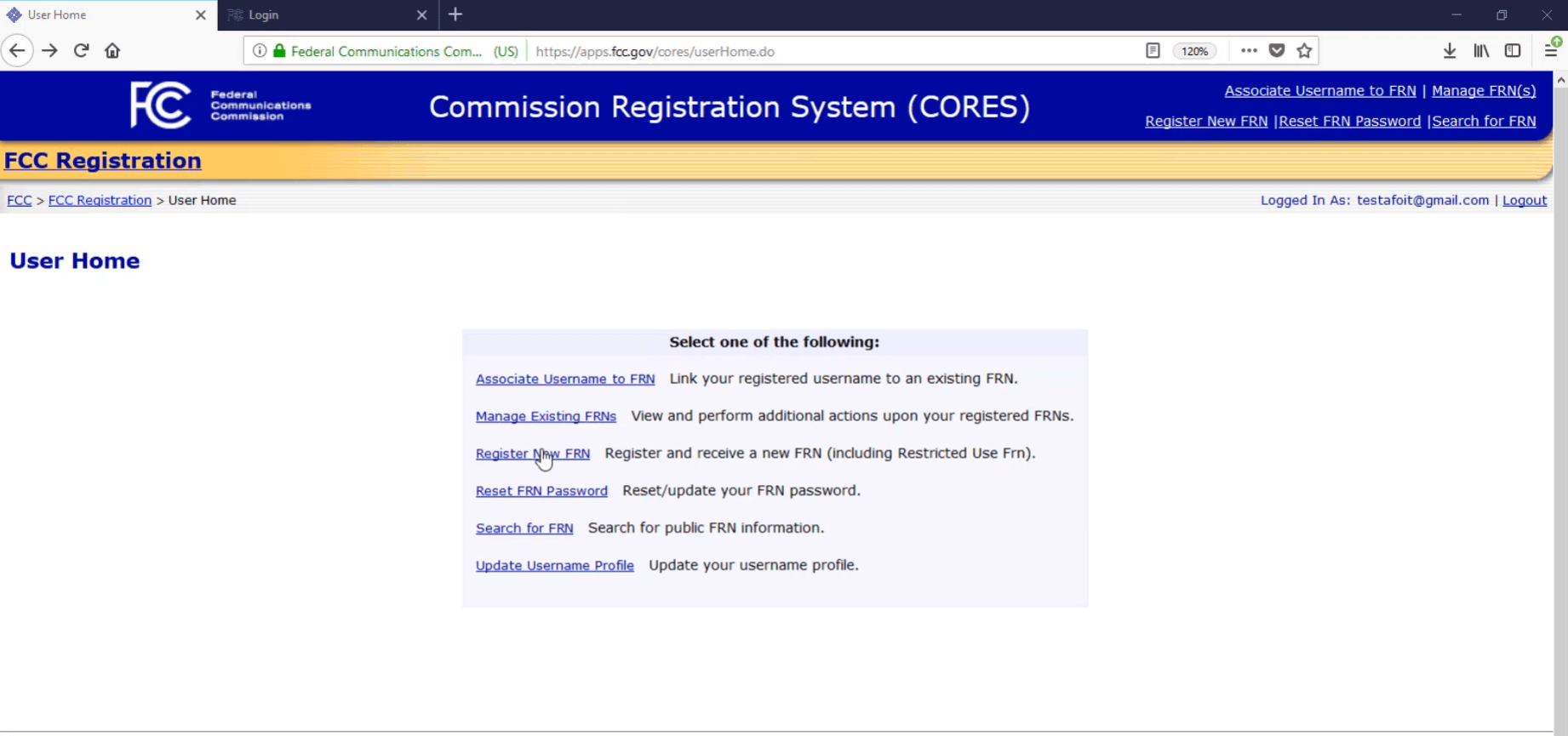Open Update Username Profile link
Screen dimensions: 1568x736
coord(555,567)
